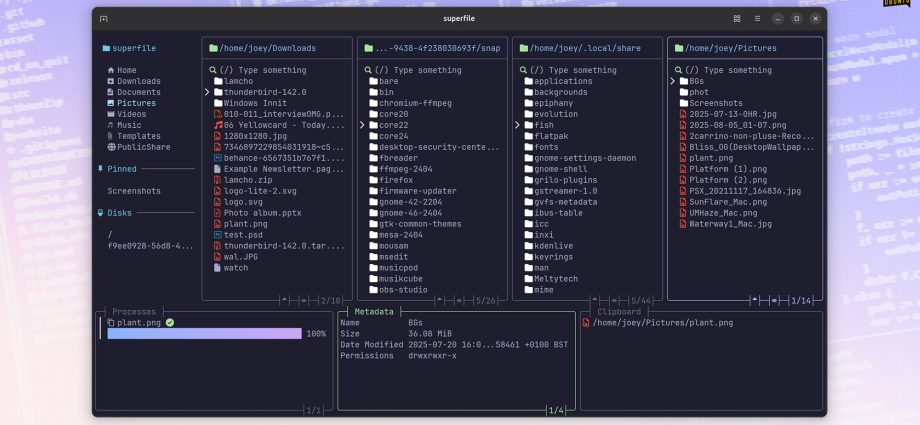Select logo-lite-2.svg file
This screenshot has height=425, width=920.
(255, 191)
